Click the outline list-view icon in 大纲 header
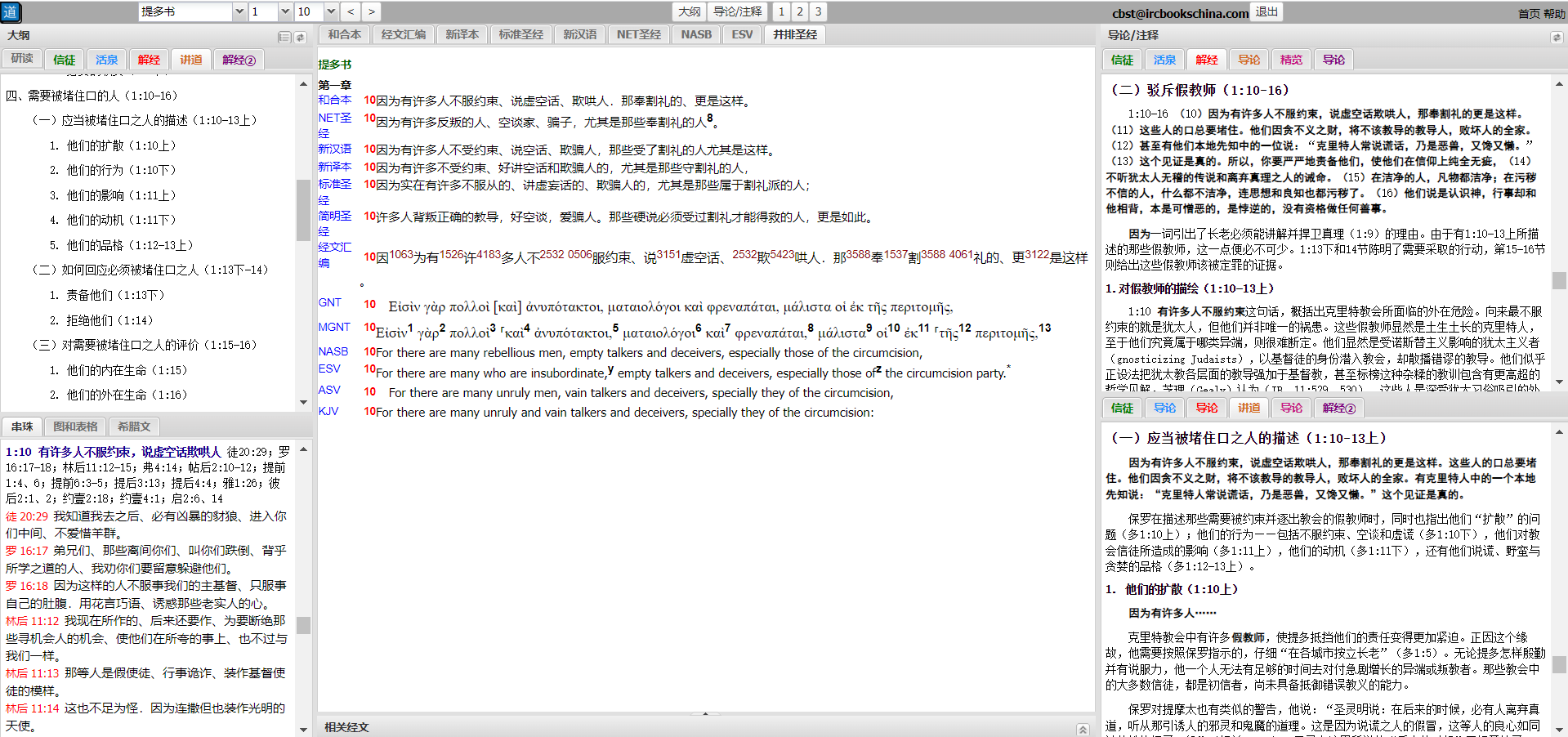 click(284, 37)
